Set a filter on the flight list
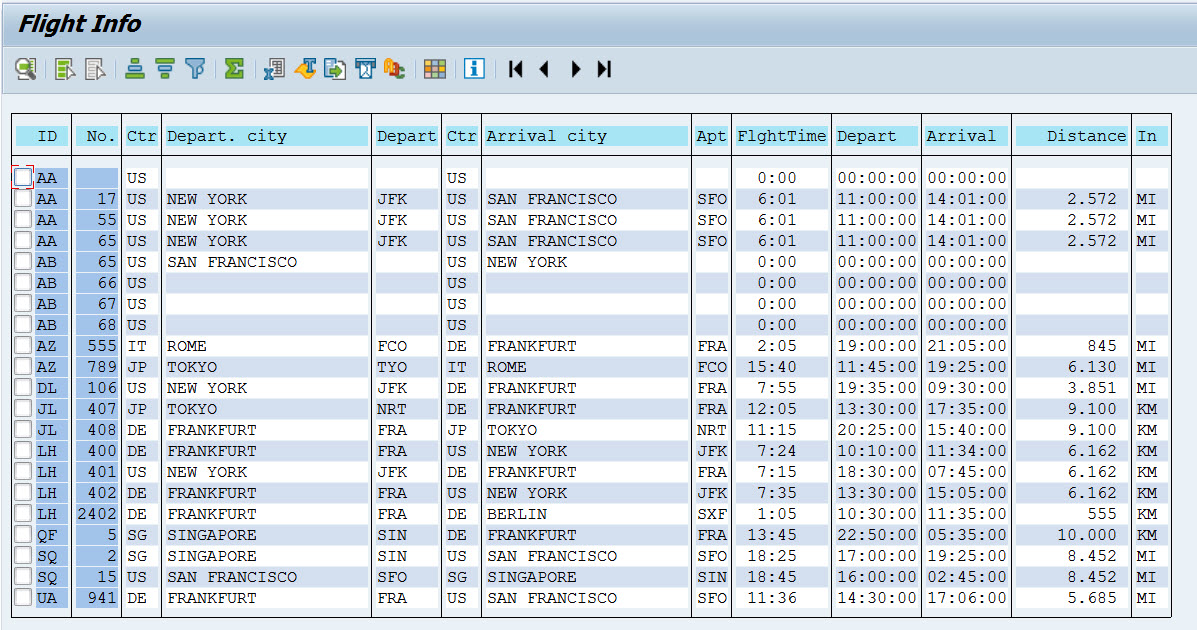This screenshot has height=630, width=1197. click(194, 69)
